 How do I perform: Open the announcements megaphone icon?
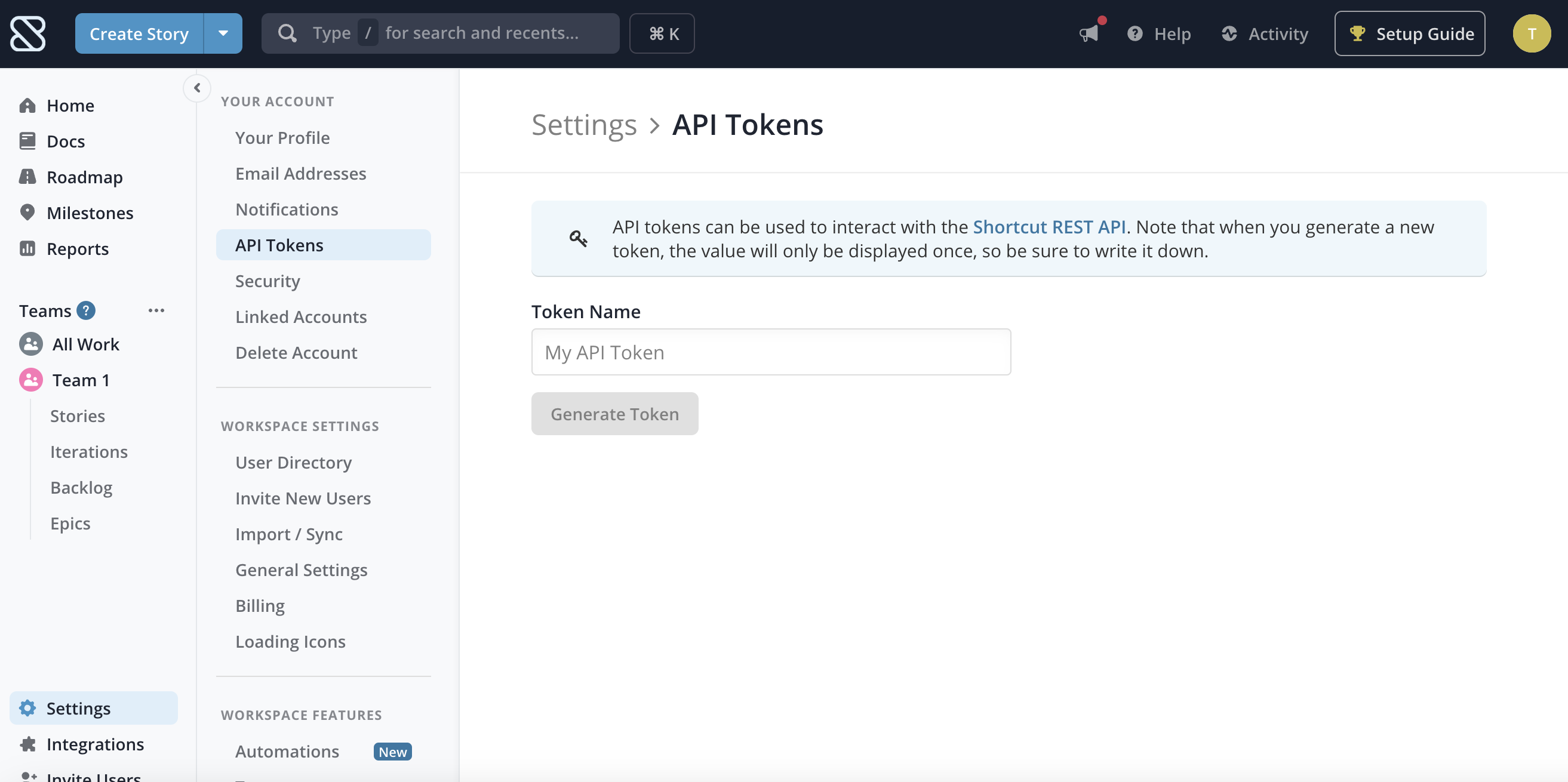click(1089, 33)
